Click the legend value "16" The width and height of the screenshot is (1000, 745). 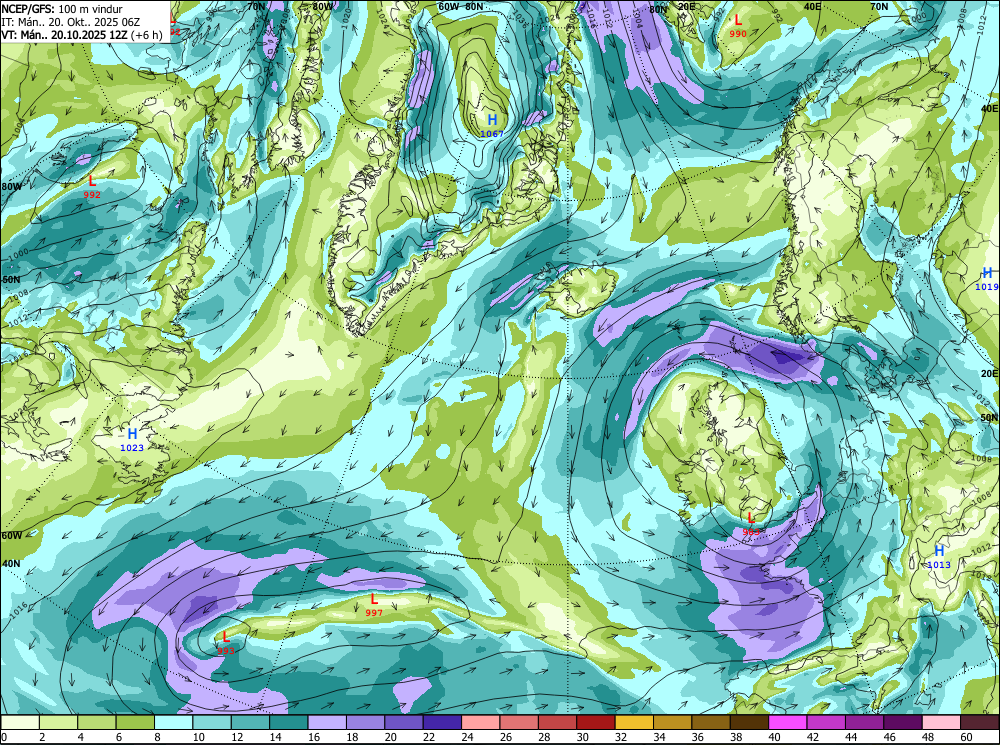[x=314, y=737]
